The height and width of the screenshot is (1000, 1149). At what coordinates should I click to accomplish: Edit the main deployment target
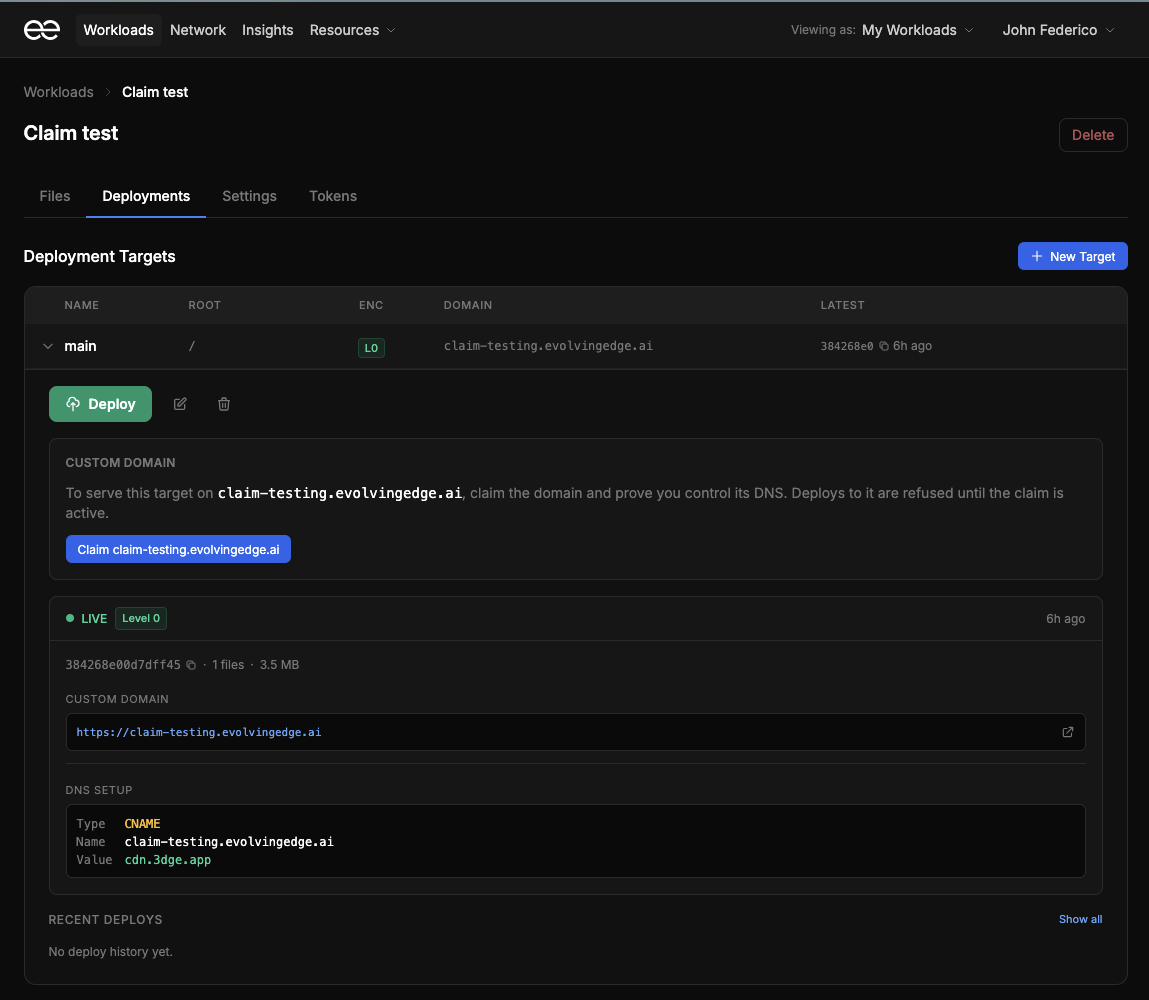180,404
